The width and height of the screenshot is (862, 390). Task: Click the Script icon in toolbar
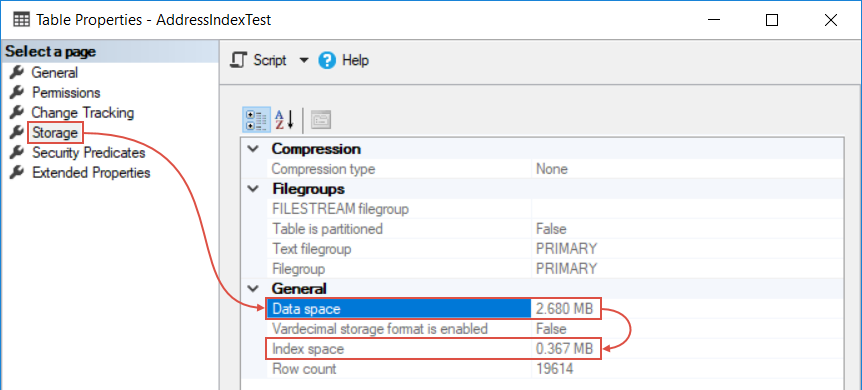pos(239,60)
